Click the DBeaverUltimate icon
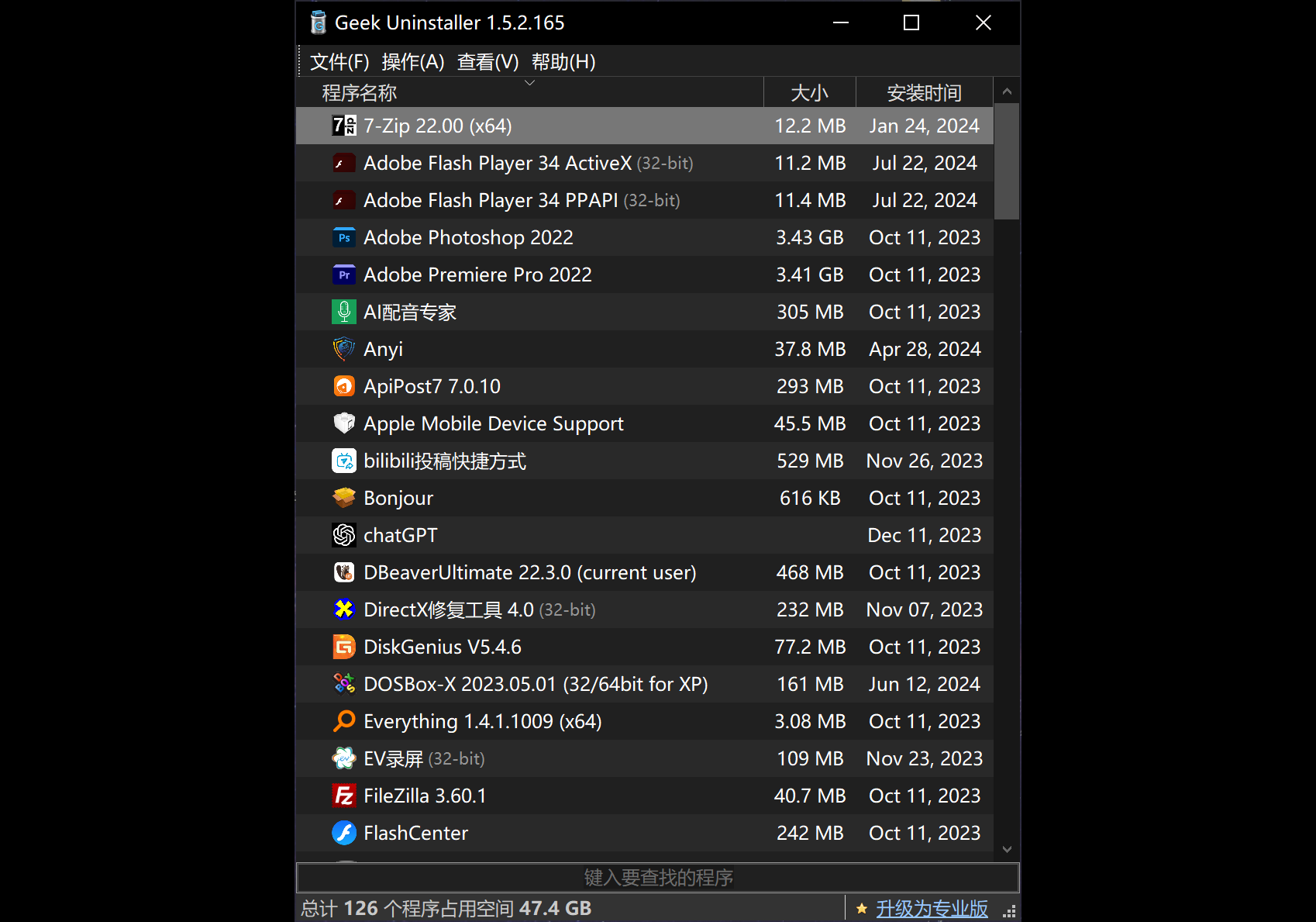 pyautogui.click(x=344, y=572)
